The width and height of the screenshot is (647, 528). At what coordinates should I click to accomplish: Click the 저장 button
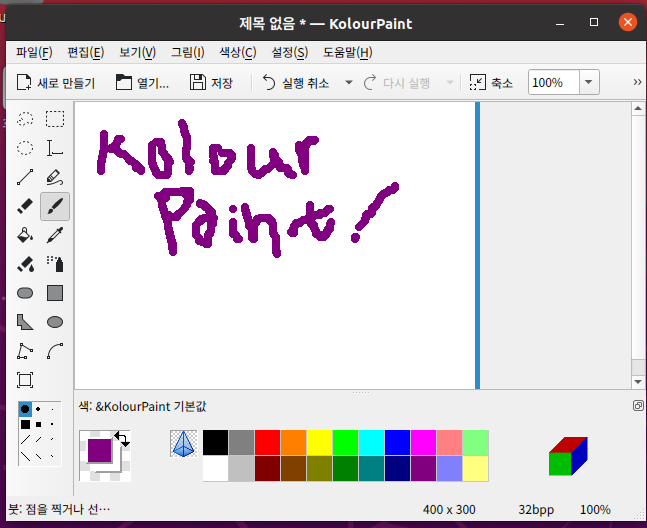211,82
